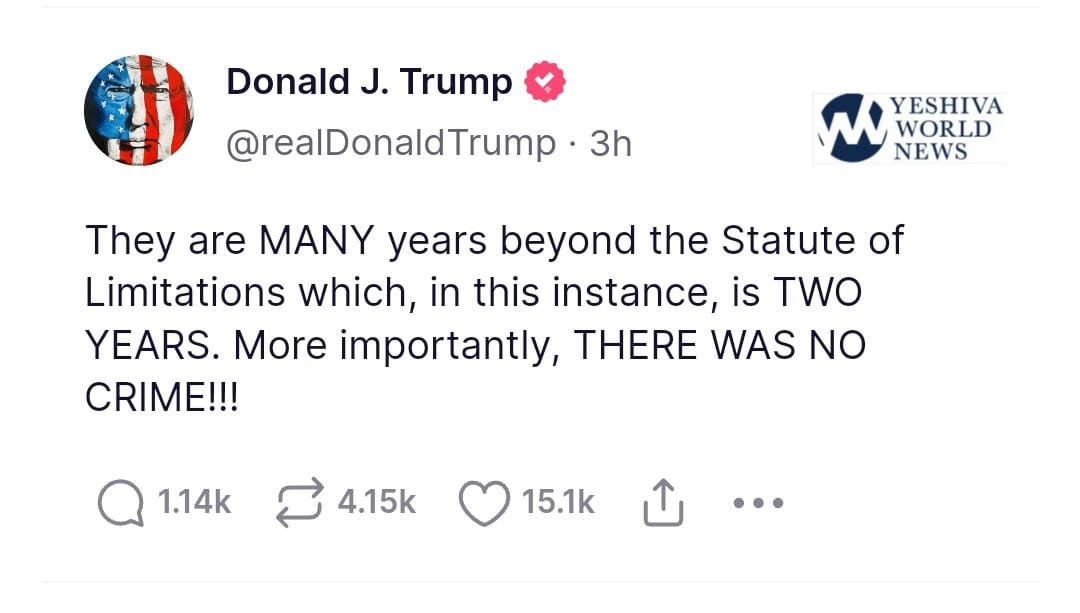
Task: View the 4.15k reposts count
Action: tap(376, 502)
